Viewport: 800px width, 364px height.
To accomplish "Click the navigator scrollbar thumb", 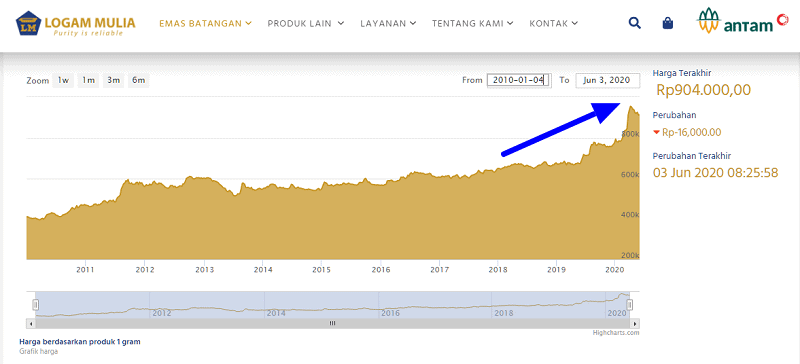I will 333,324.
